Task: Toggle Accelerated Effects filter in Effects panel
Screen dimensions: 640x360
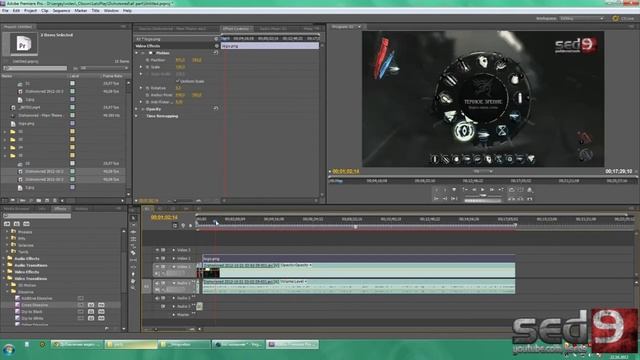Action: pyautogui.click(x=7, y=224)
